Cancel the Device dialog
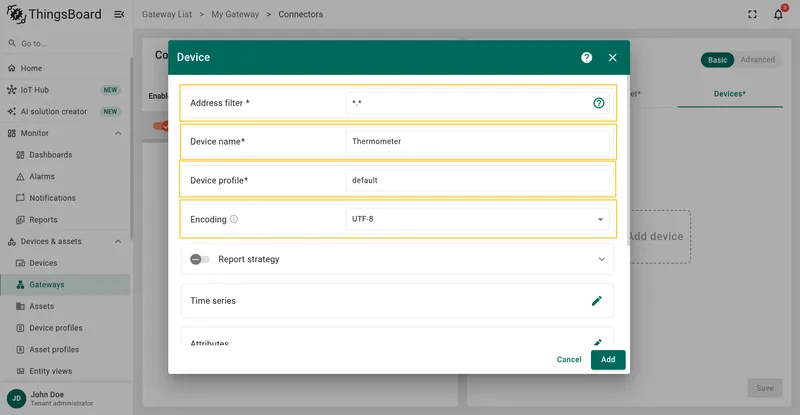The width and height of the screenshot is (800, 415). pyautogui.click(x=569, y=359)
